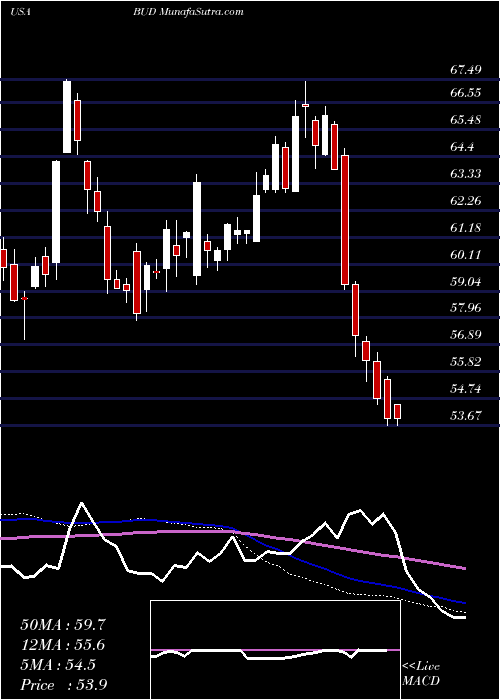The height and width of the screenshot is (700, 500).
Task: Click the large red candle falling from 64.4 to 59.04
Action: coord(345,220)
